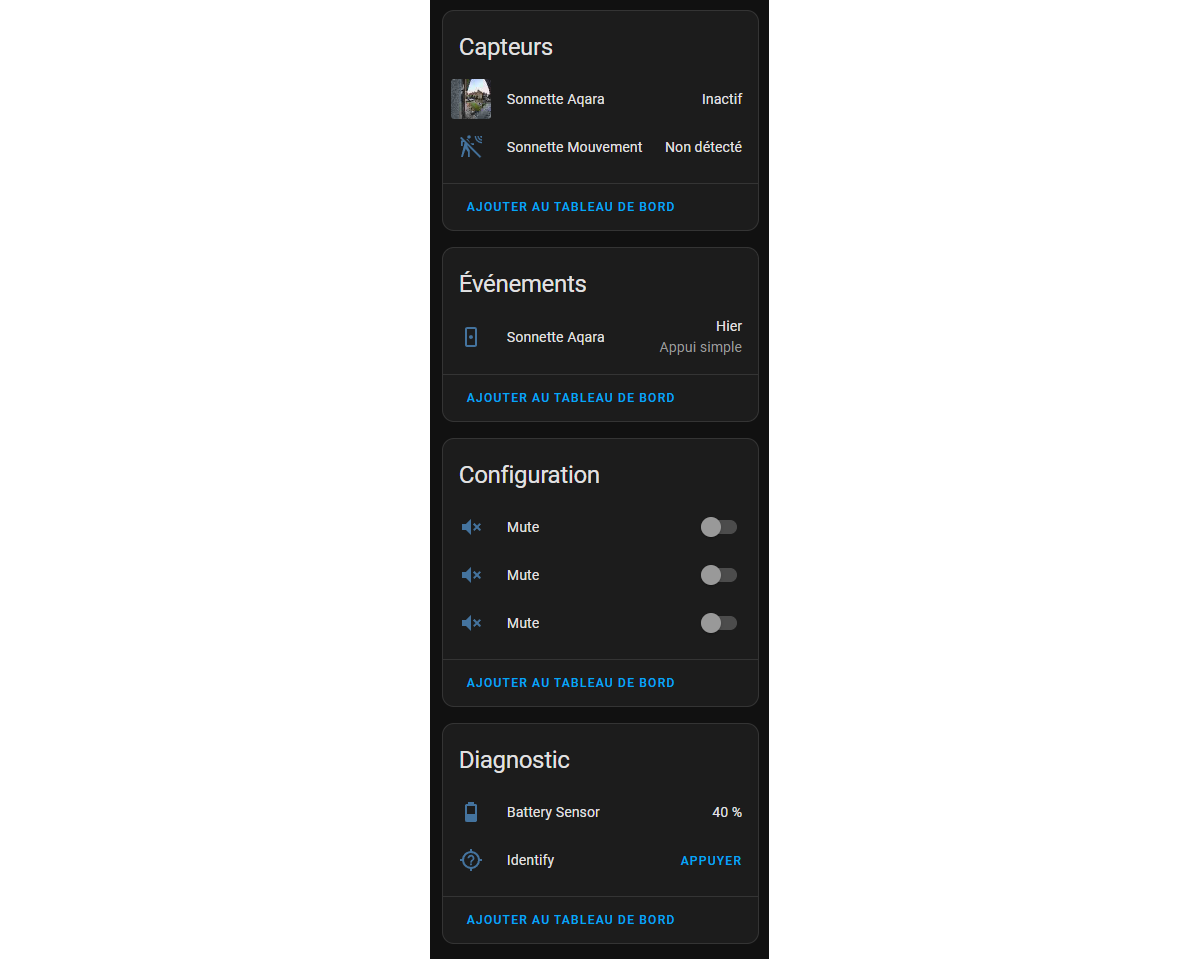Add Événements card to dashboard
This screenshot has height=959, width=1200.
[571, 398]
